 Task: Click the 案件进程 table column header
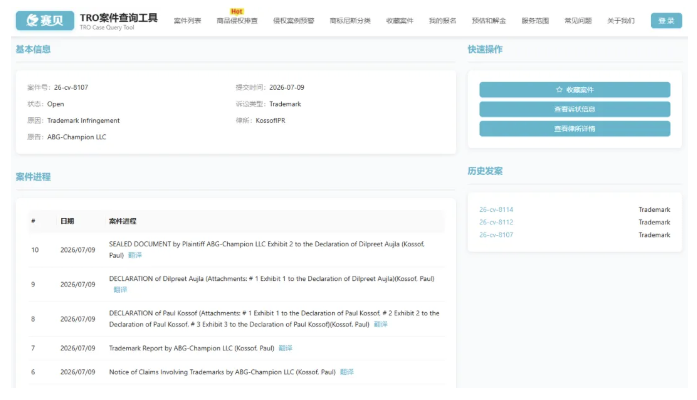pyautogui.click(x=123, y=221)
